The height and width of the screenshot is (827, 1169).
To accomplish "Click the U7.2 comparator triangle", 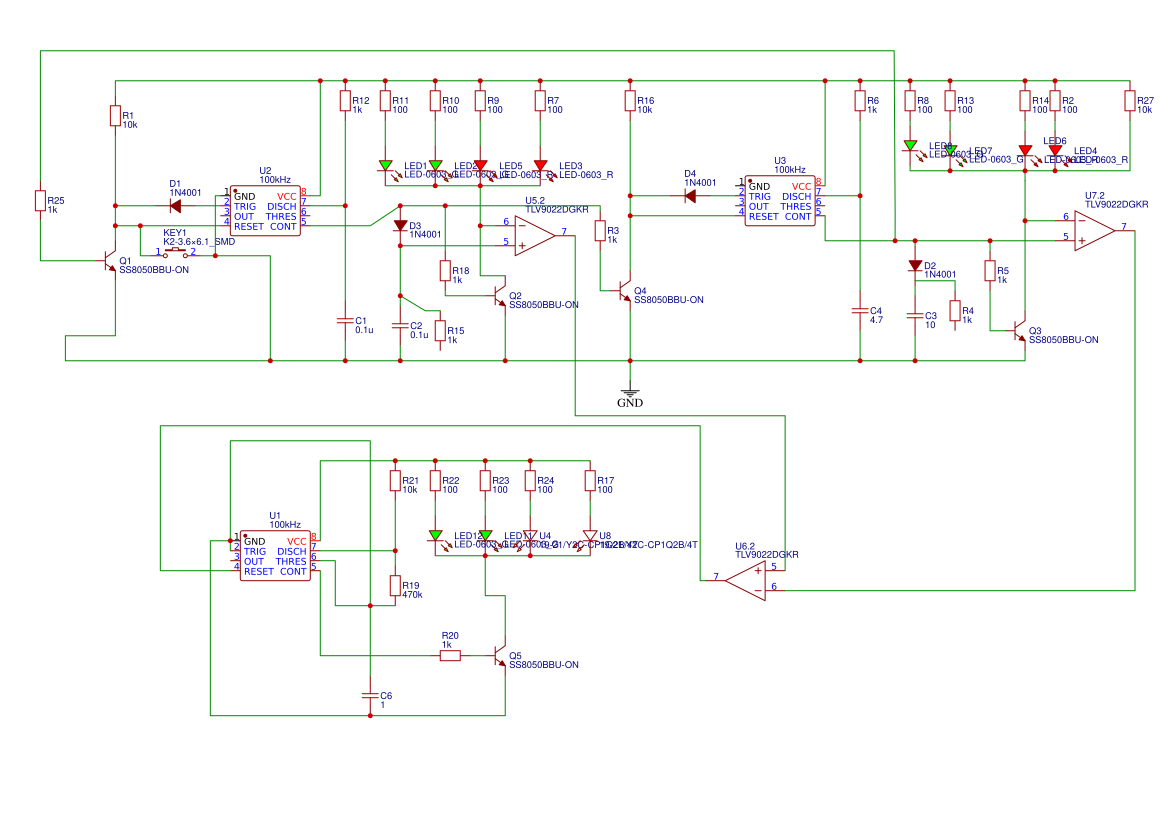I will [1094, 231].
